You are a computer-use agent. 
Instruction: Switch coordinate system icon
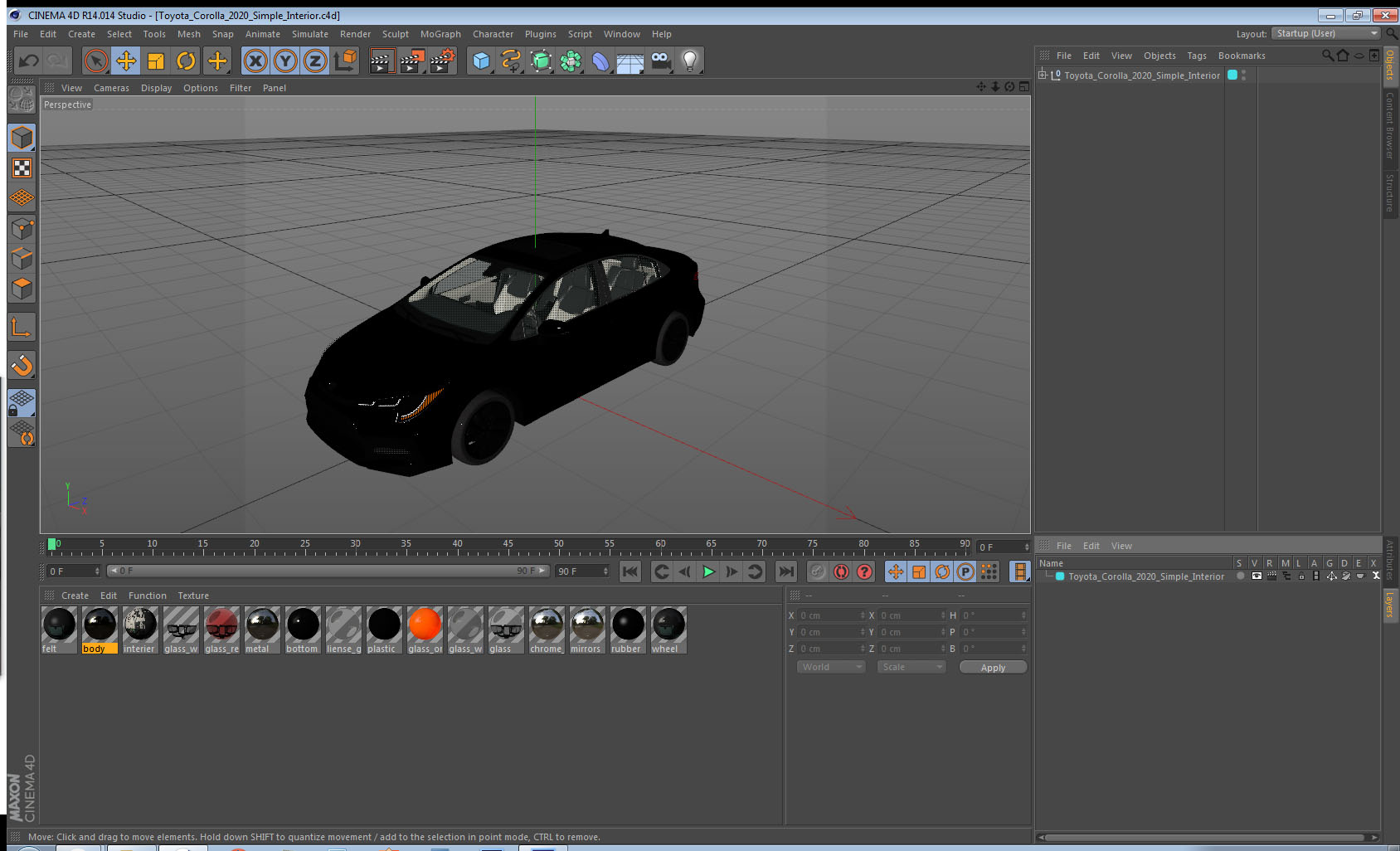pyautogui.click(x=345, y=61)
